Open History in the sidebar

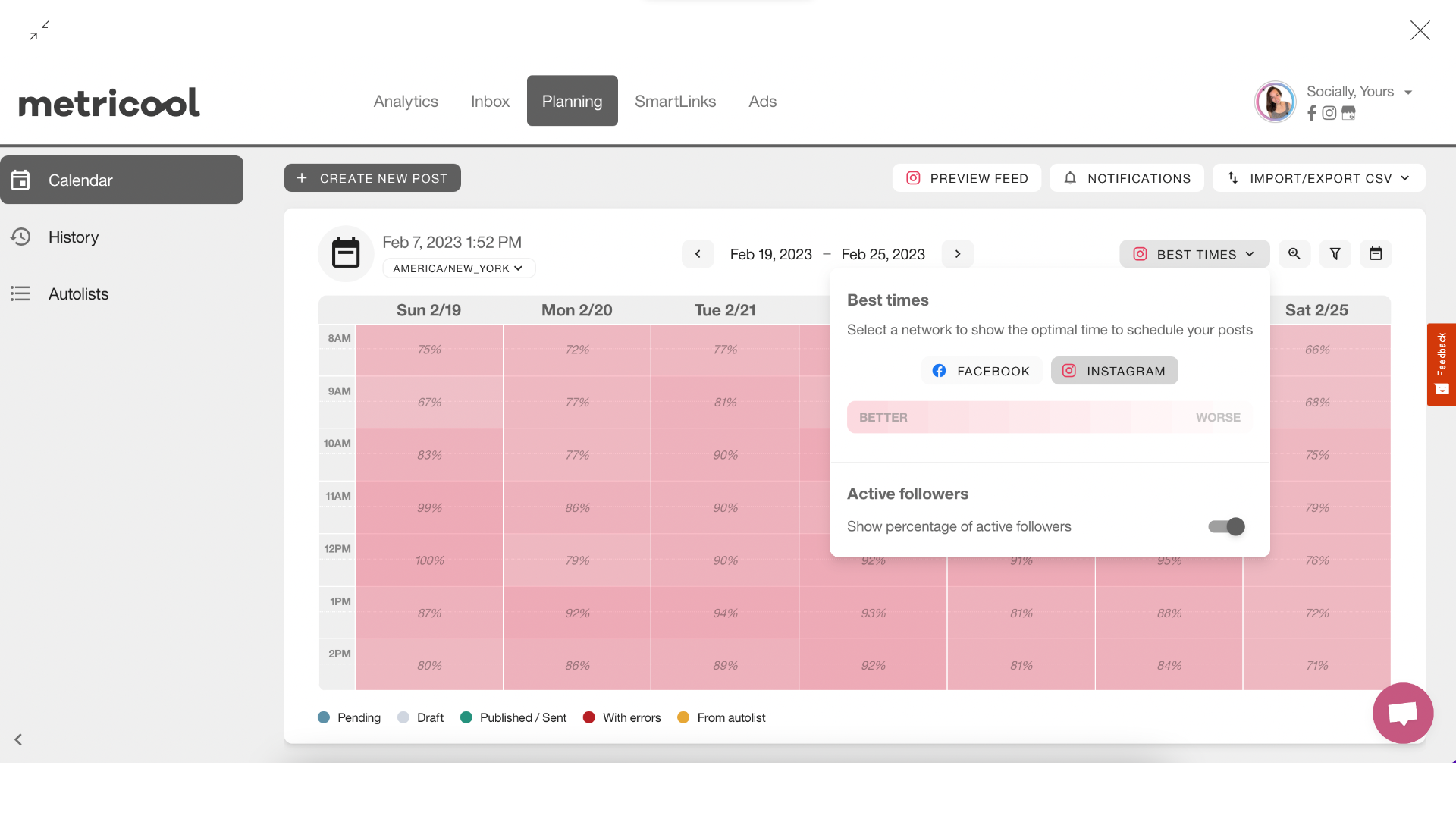[74, 237]
